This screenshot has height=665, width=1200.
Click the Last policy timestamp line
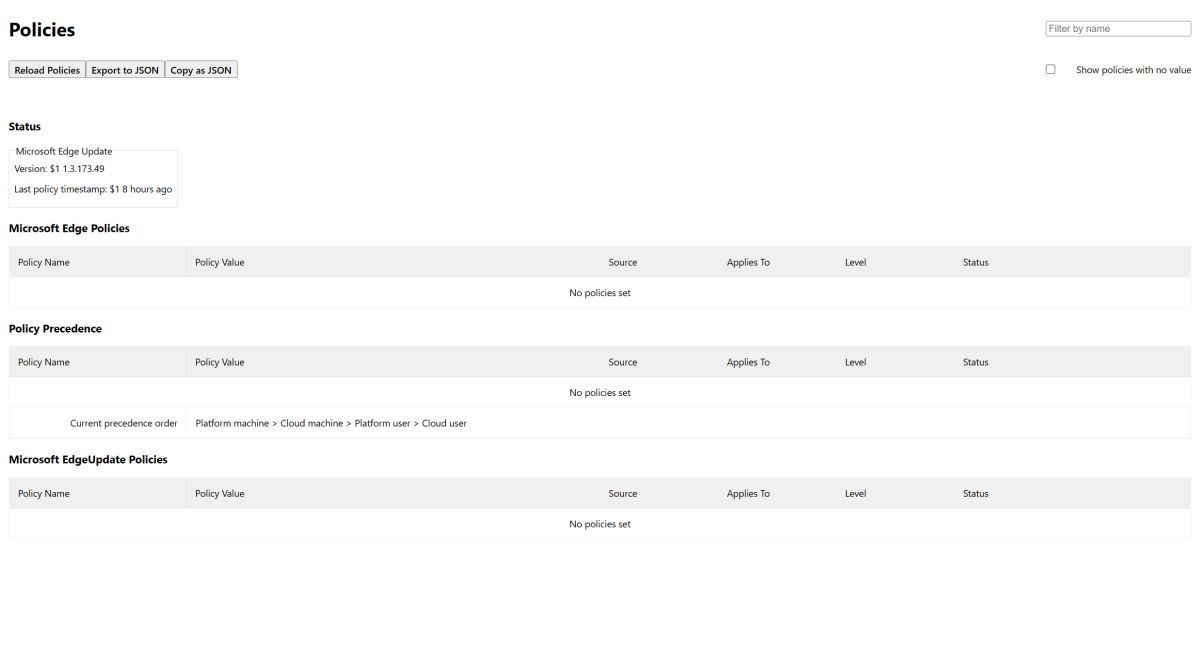click(93, 189)
